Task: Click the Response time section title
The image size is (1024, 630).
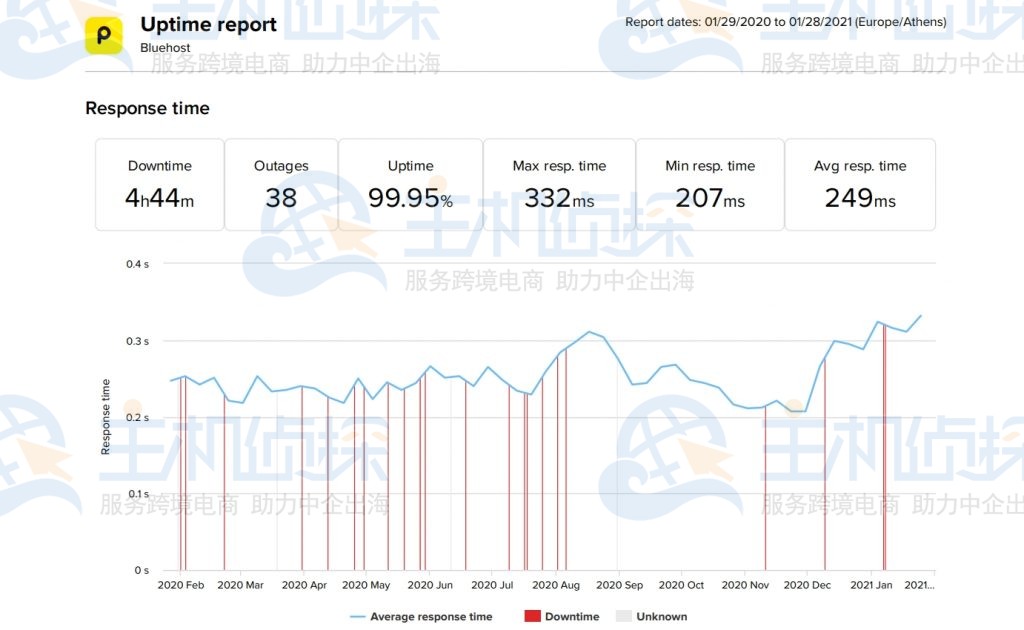Action: (147, 108)
